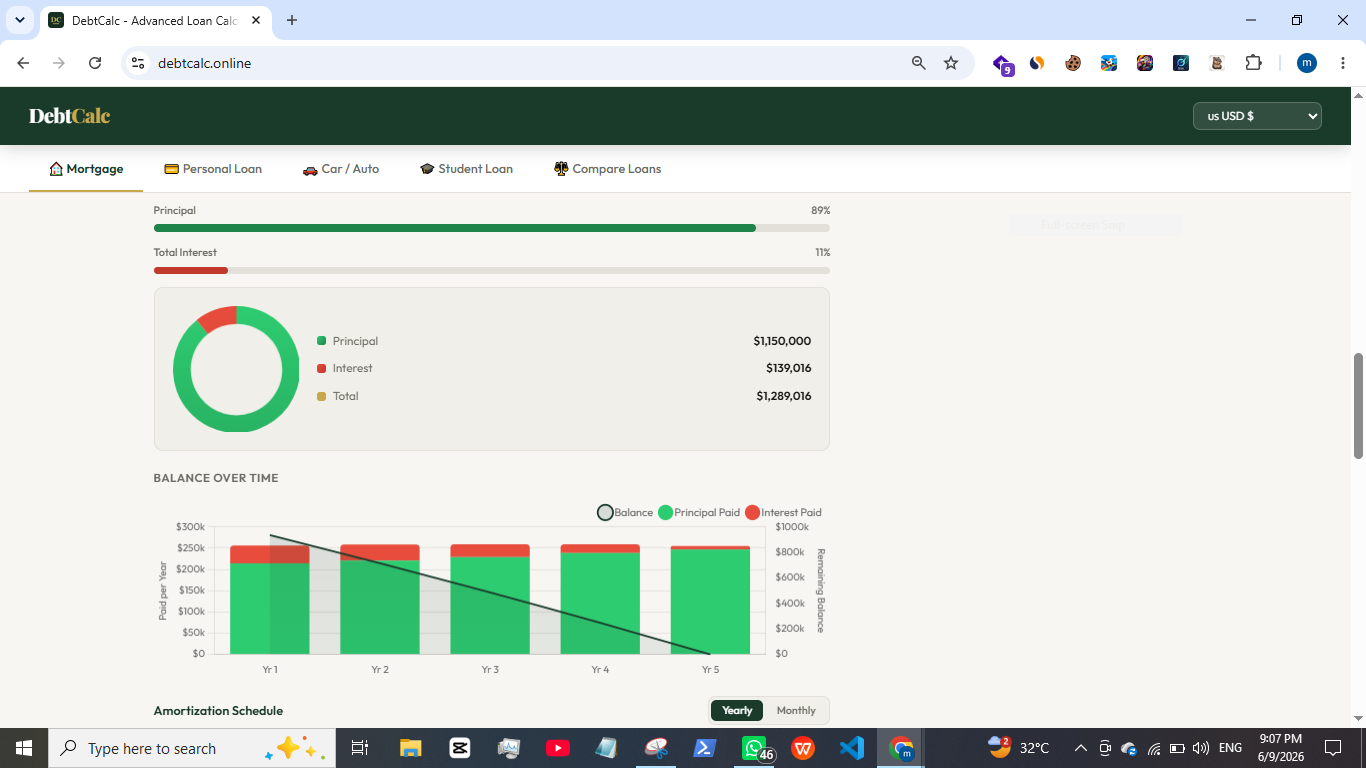Open WPS Office from taskbar
The image size is (1366, 768).
click(x=803, y=748)
